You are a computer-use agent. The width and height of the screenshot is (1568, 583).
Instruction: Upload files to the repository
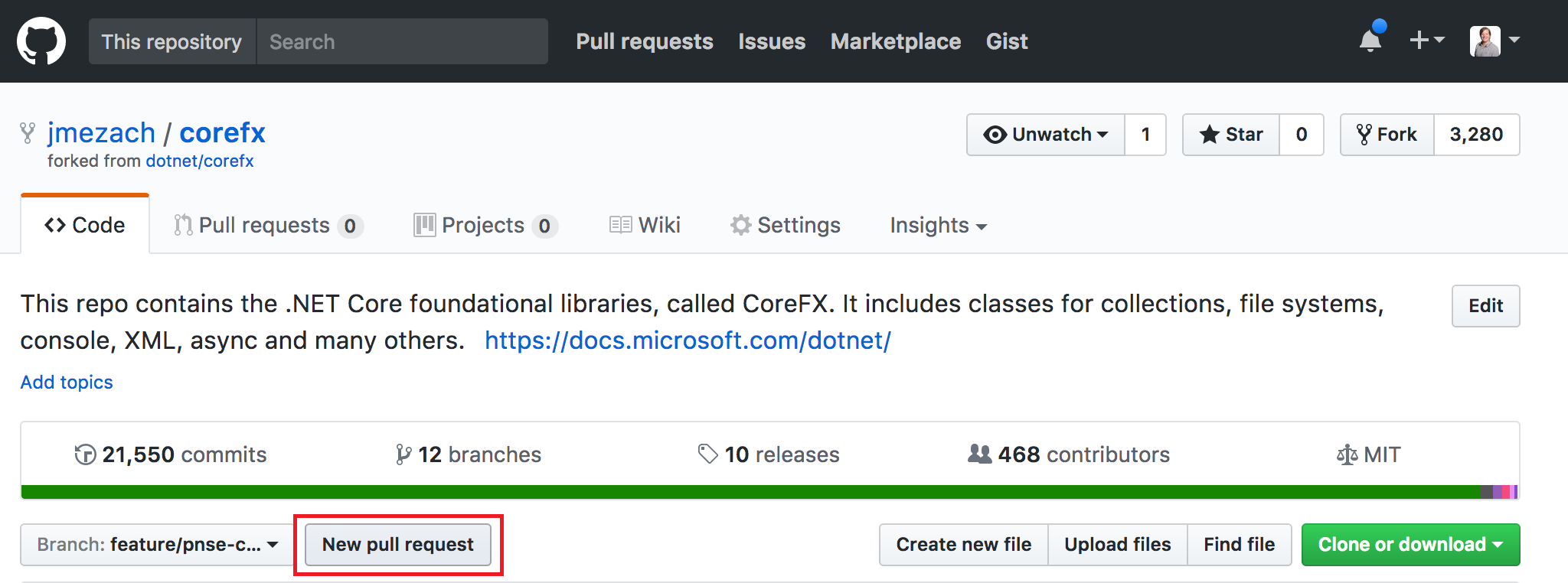(1118, 545)
